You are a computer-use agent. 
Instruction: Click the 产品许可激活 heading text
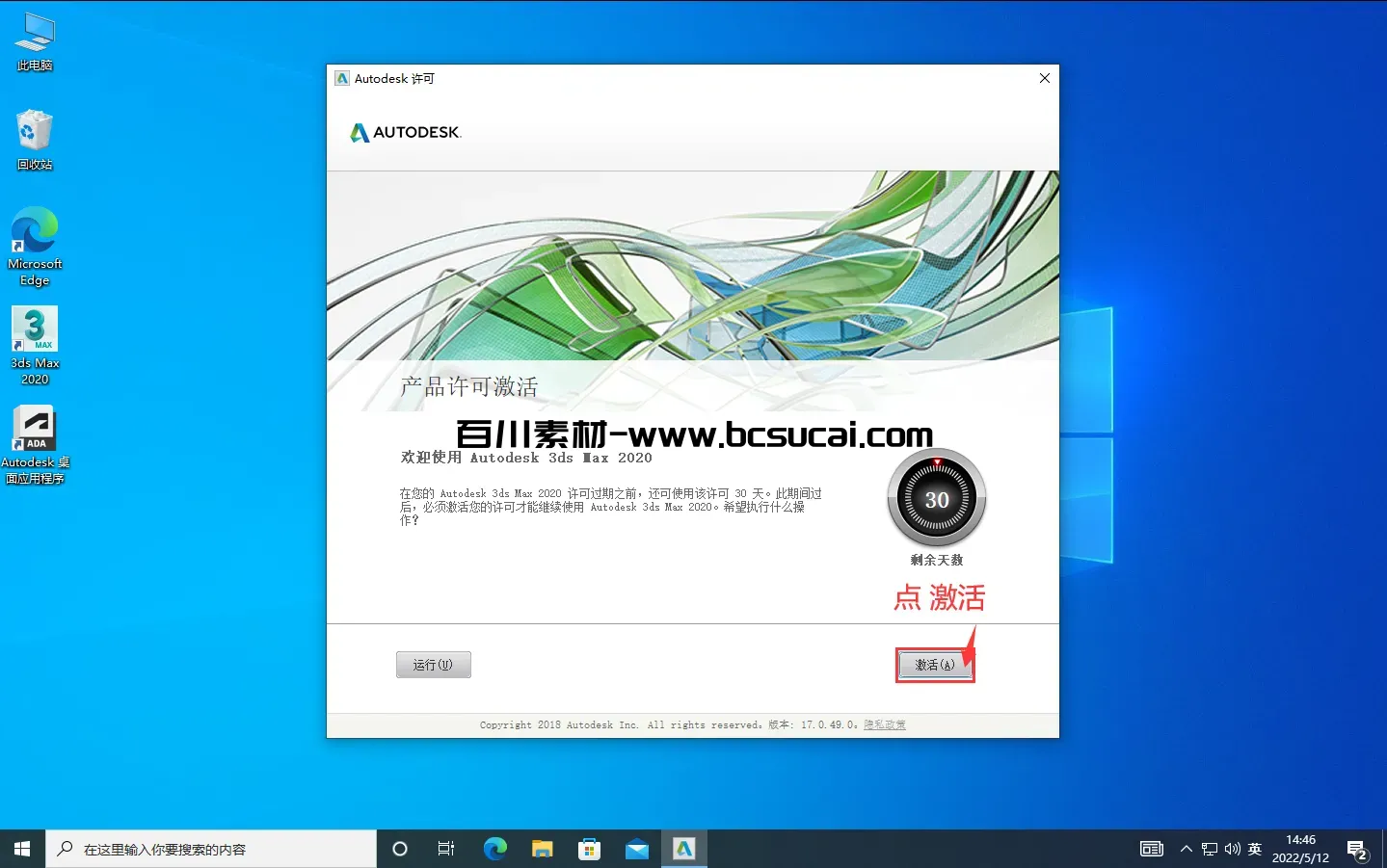[469, 387]
